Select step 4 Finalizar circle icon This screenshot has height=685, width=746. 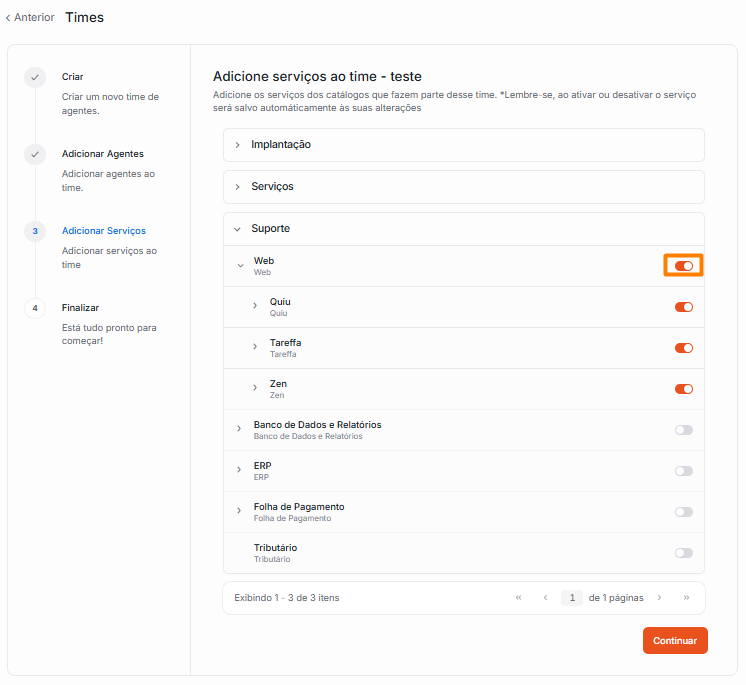pyautogui.click(x=35, y=308)
